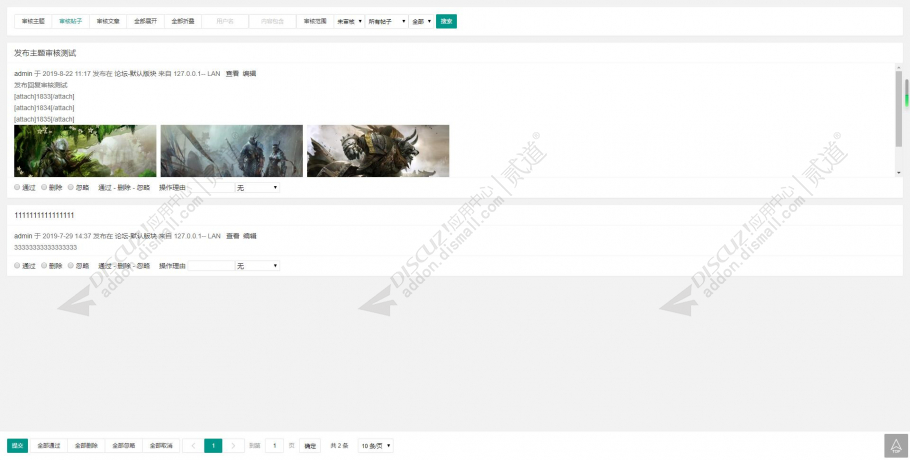Click 查看 link on the 2019-7-29 post
The height and width of the screenshot is (460, 910).
click(x=232, y=236)
